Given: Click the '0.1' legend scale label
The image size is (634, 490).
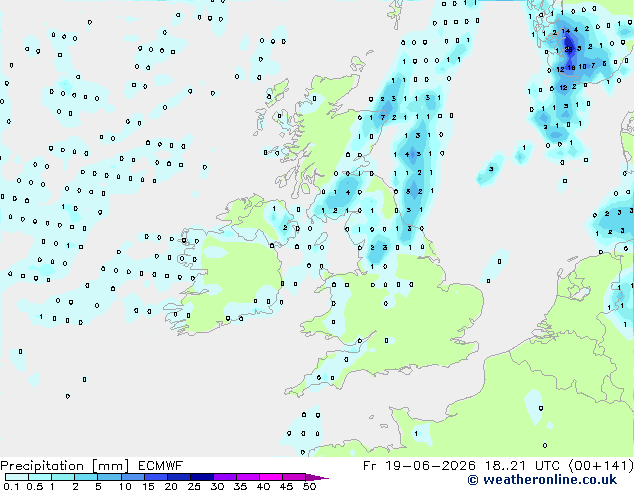Looking at the screenshot, I should 11,486.
